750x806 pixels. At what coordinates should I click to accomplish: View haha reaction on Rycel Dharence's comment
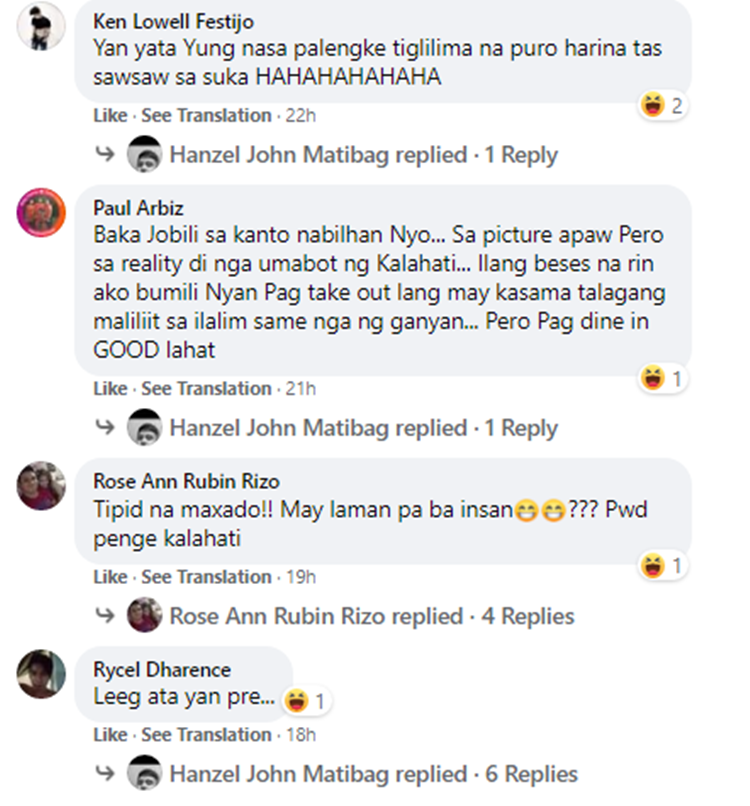307,701
